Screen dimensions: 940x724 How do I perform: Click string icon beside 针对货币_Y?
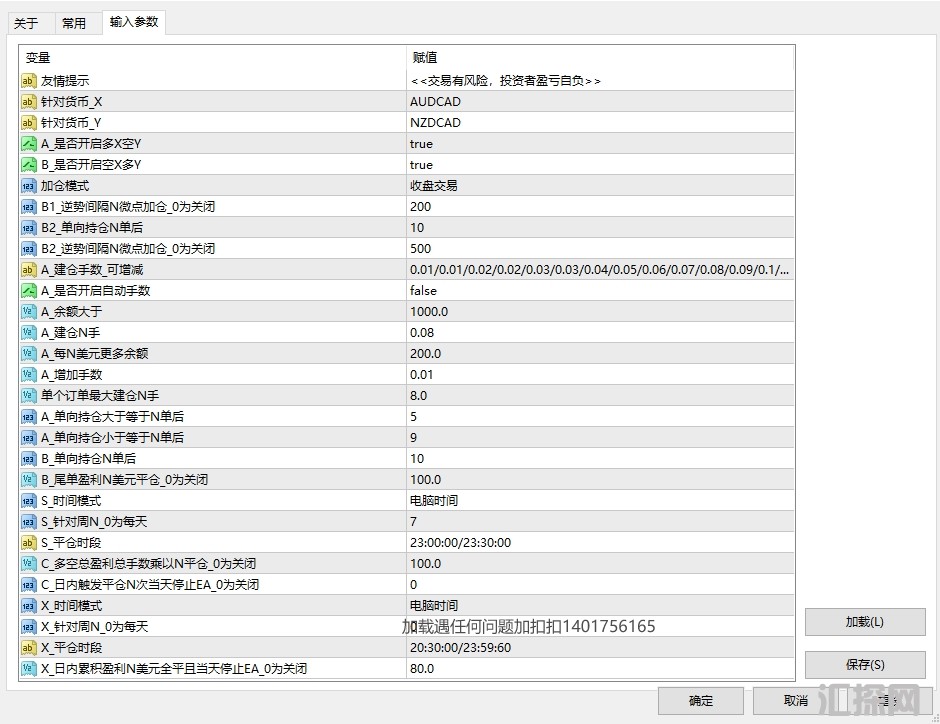click(x=29, y=123)
